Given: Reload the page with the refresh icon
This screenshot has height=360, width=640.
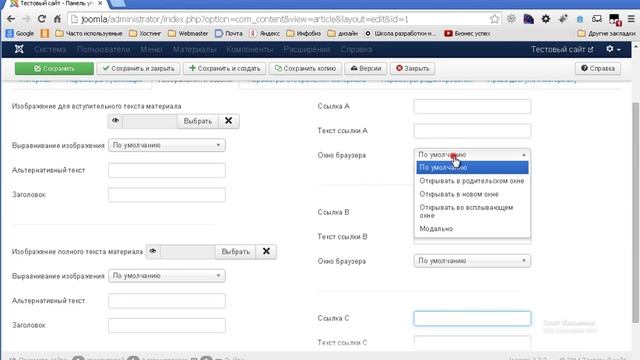Looking at the screenshot, I should [x=42, y=19].
